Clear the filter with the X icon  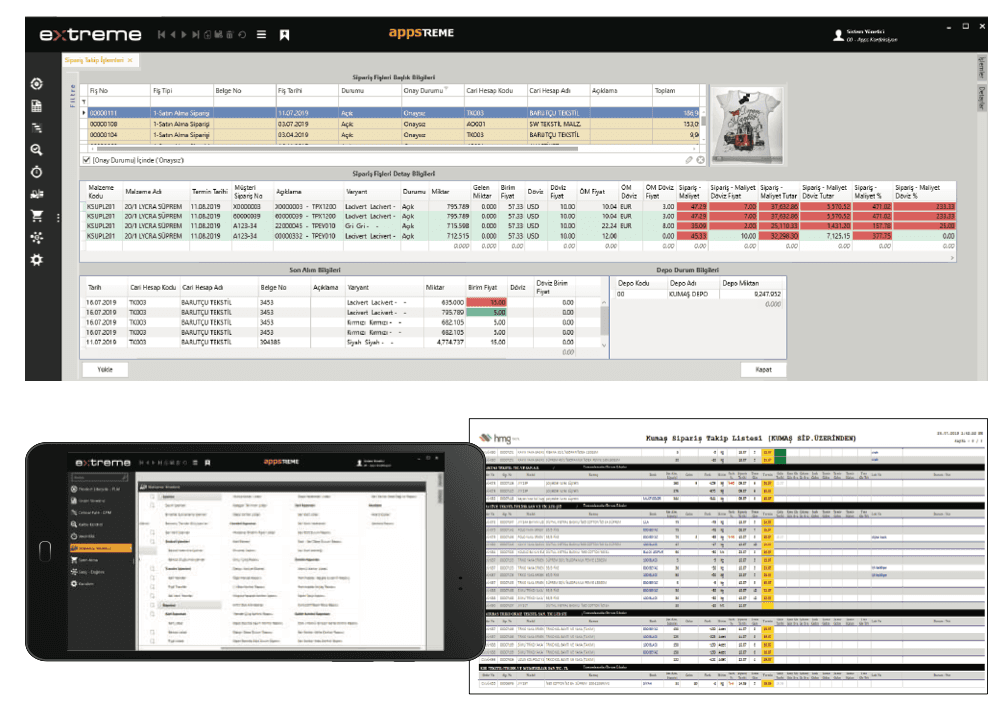(x=700, y=160)
